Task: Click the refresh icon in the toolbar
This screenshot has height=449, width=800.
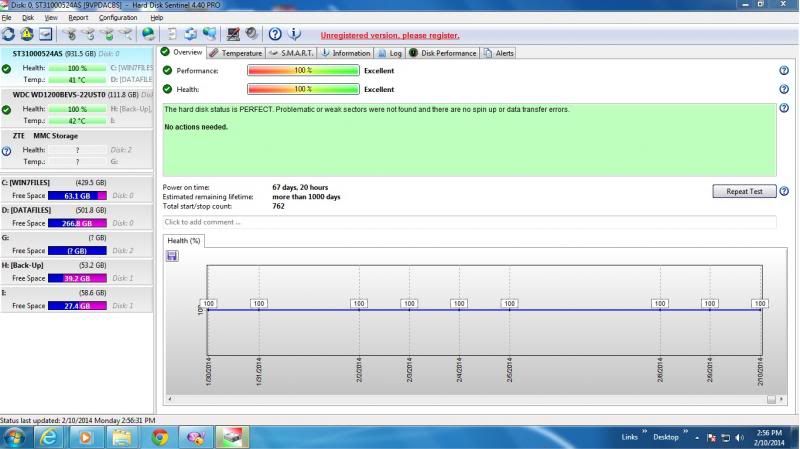Action: pyautogui.click(x=9, y=34)
